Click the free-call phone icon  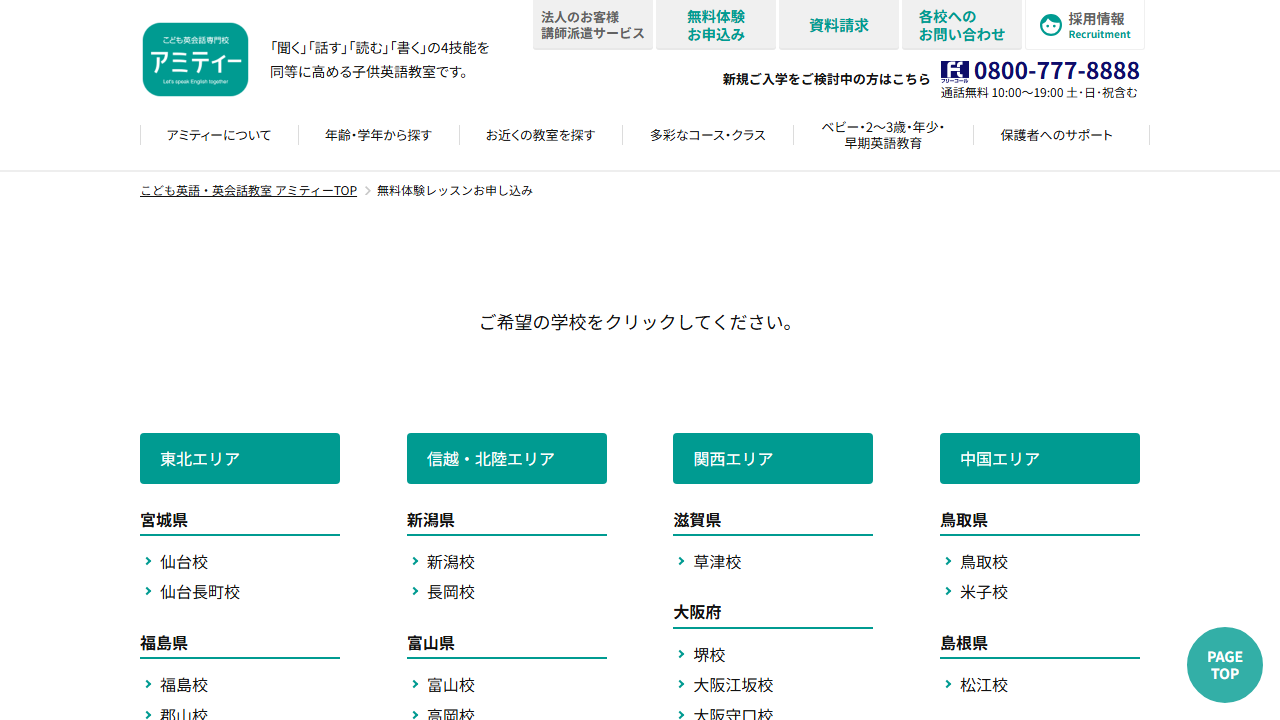pyautogui.click(x=954, y=71)
